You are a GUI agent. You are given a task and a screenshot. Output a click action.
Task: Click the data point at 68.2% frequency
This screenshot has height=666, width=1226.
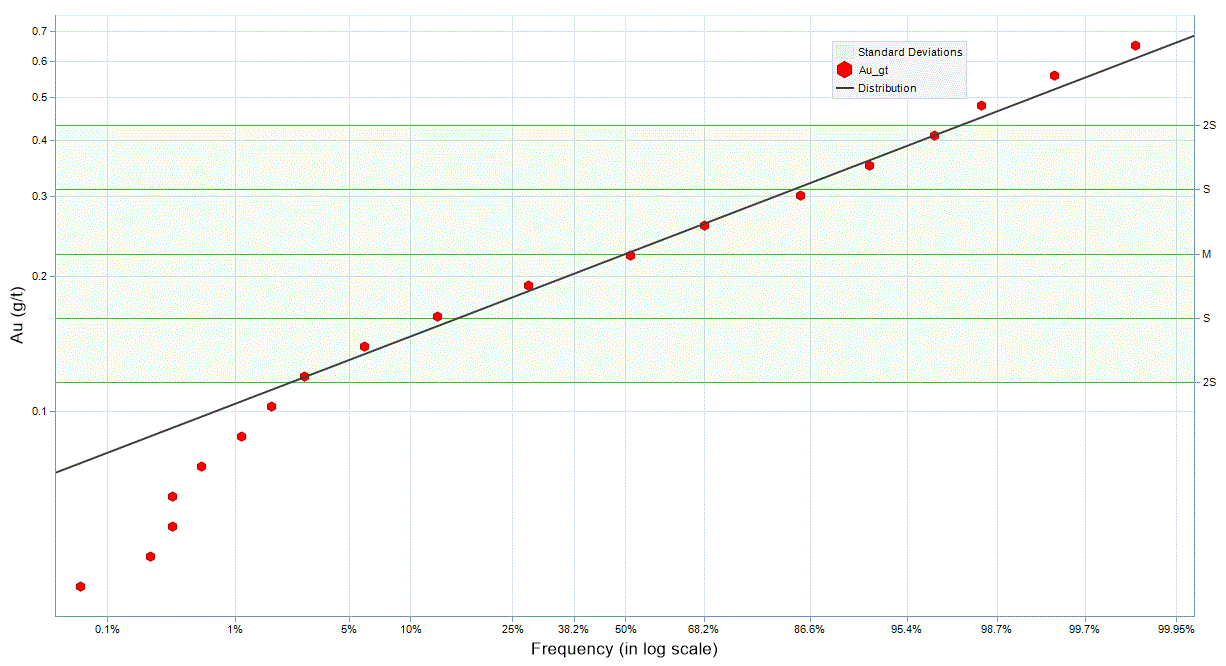704,226
